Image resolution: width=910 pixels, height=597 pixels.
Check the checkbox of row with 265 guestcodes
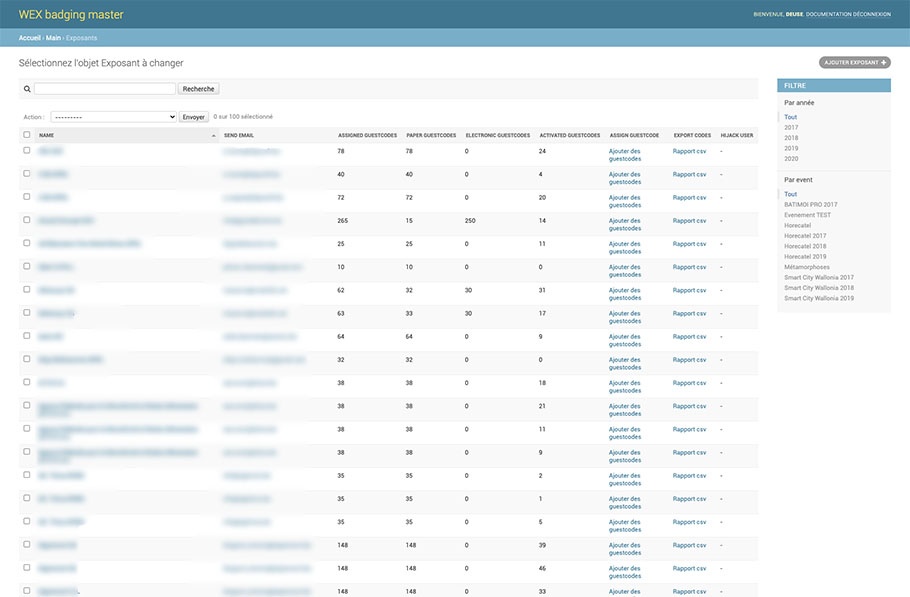point(27,220)
